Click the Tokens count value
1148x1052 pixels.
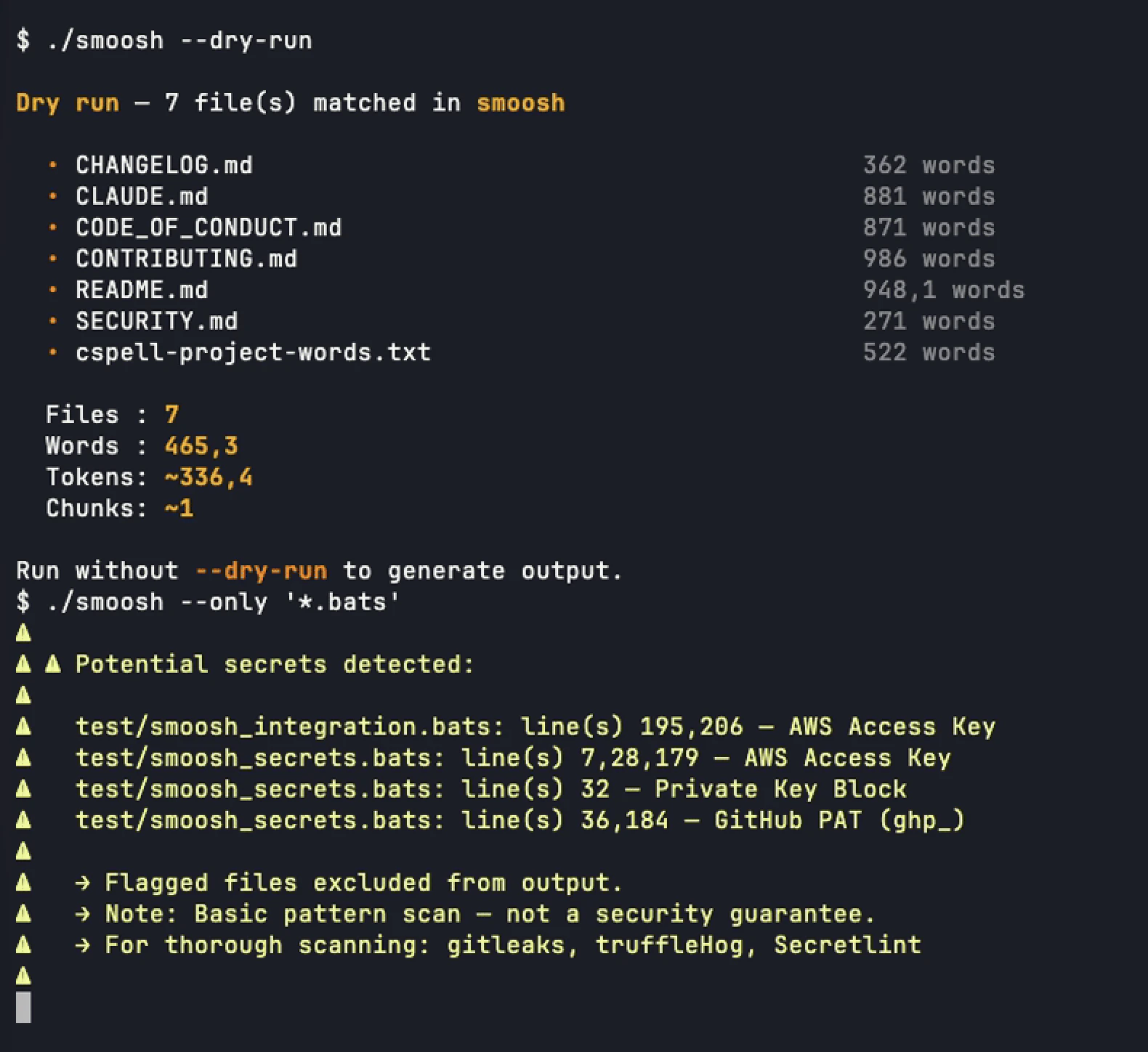click(x=209, y=477)
